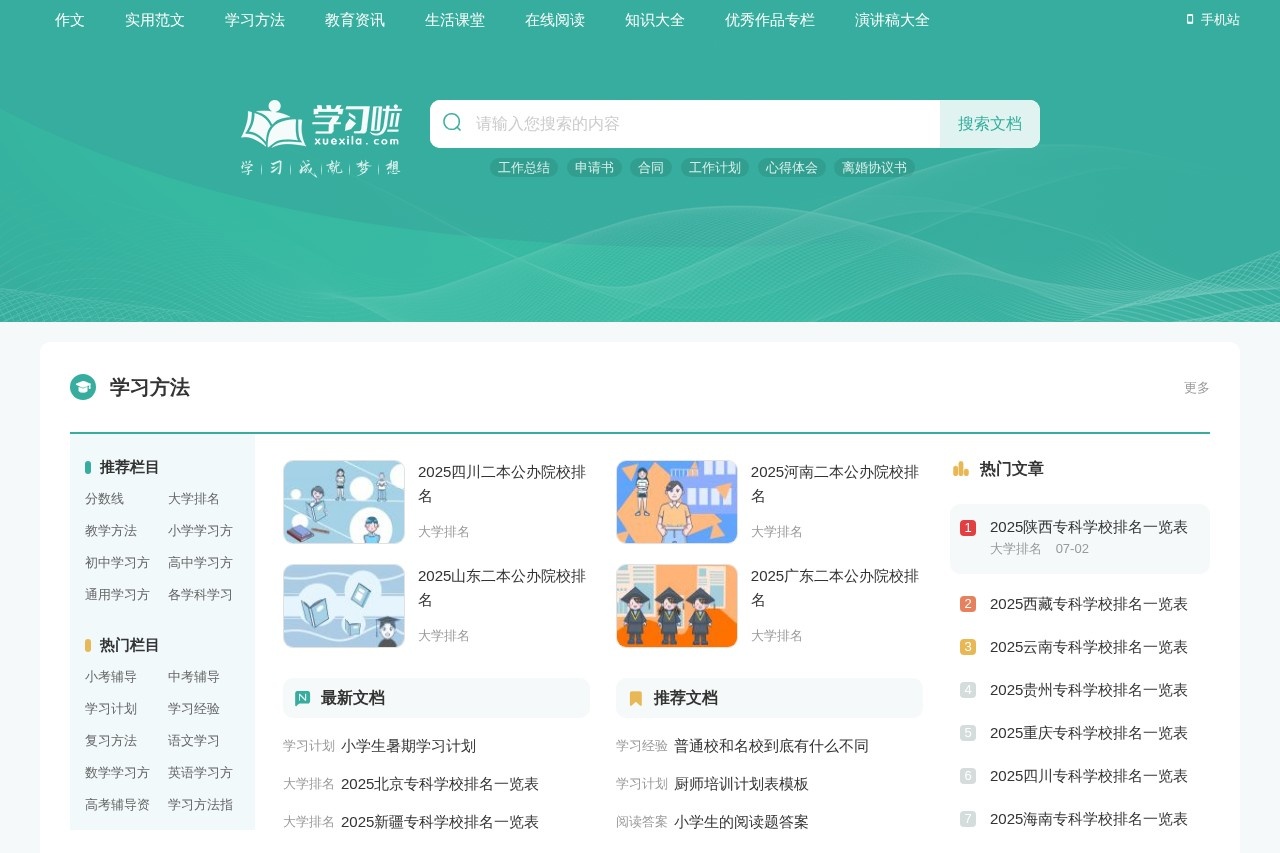Open 大学排名 in 推荐栏目 sidebar
The image size is (1280, 853).
(193, 499)
